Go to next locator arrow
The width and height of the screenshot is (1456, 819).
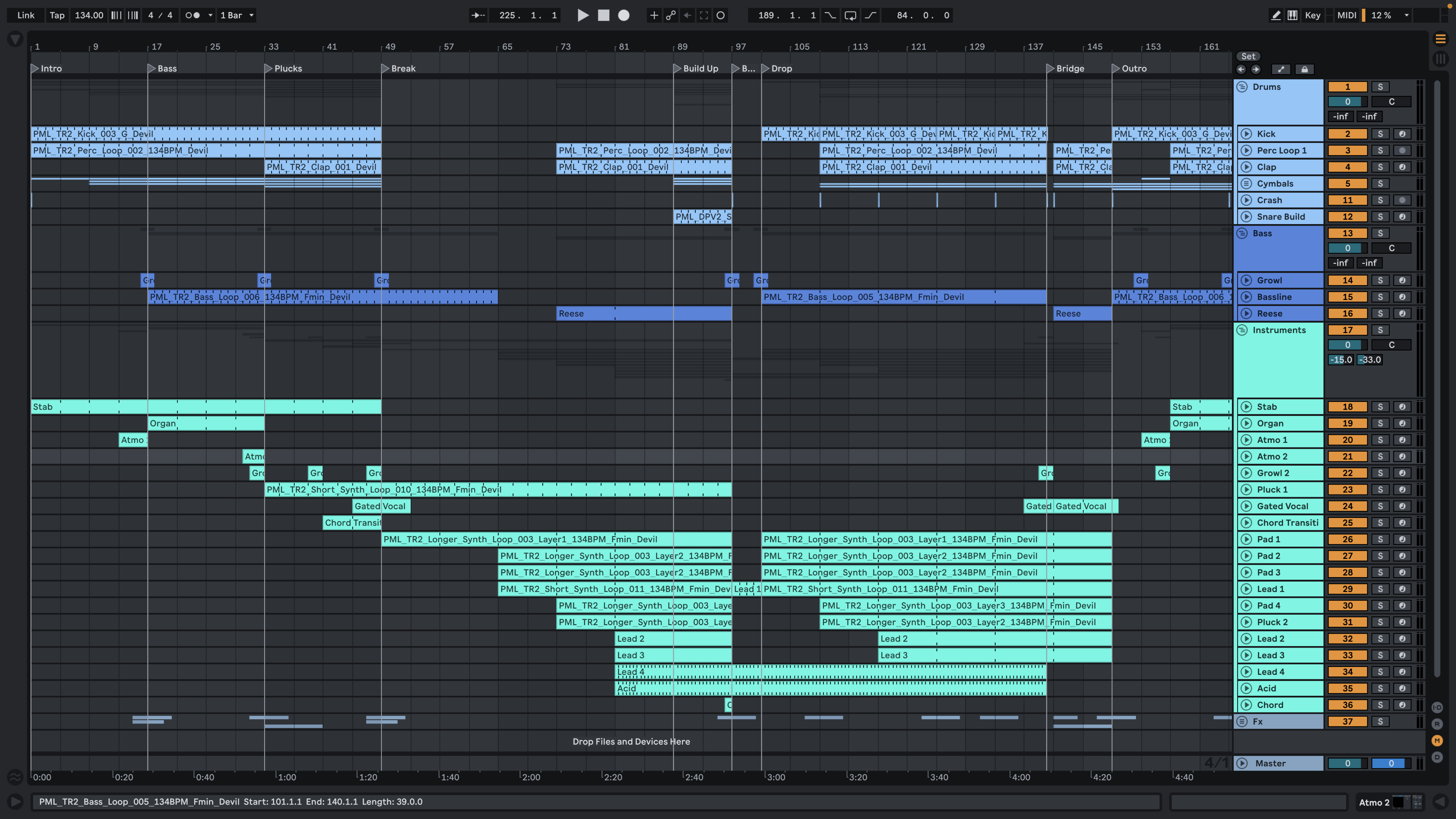coord(1256,69)
